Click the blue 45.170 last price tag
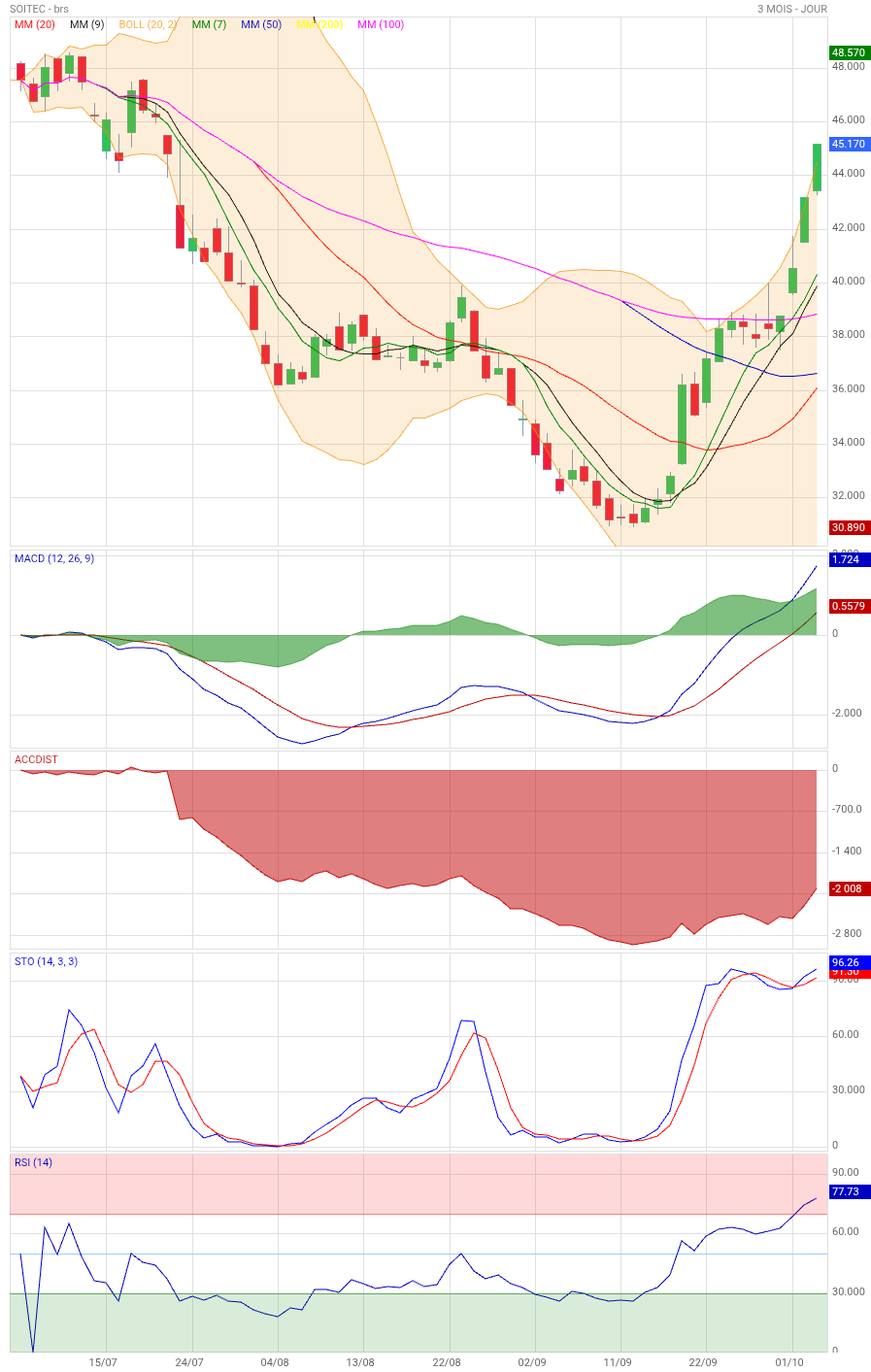 coord(850,144)
